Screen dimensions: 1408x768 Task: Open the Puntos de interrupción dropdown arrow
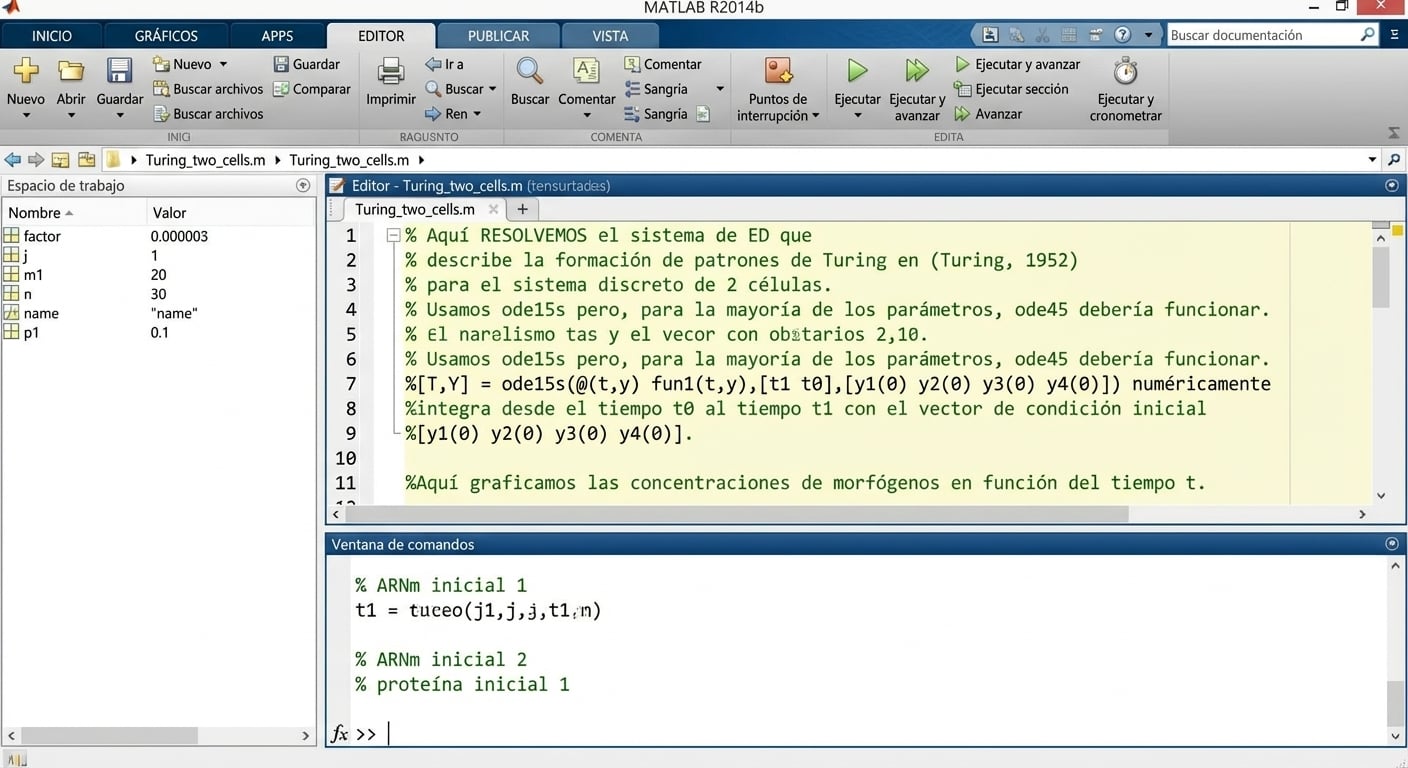pos(815,116)
